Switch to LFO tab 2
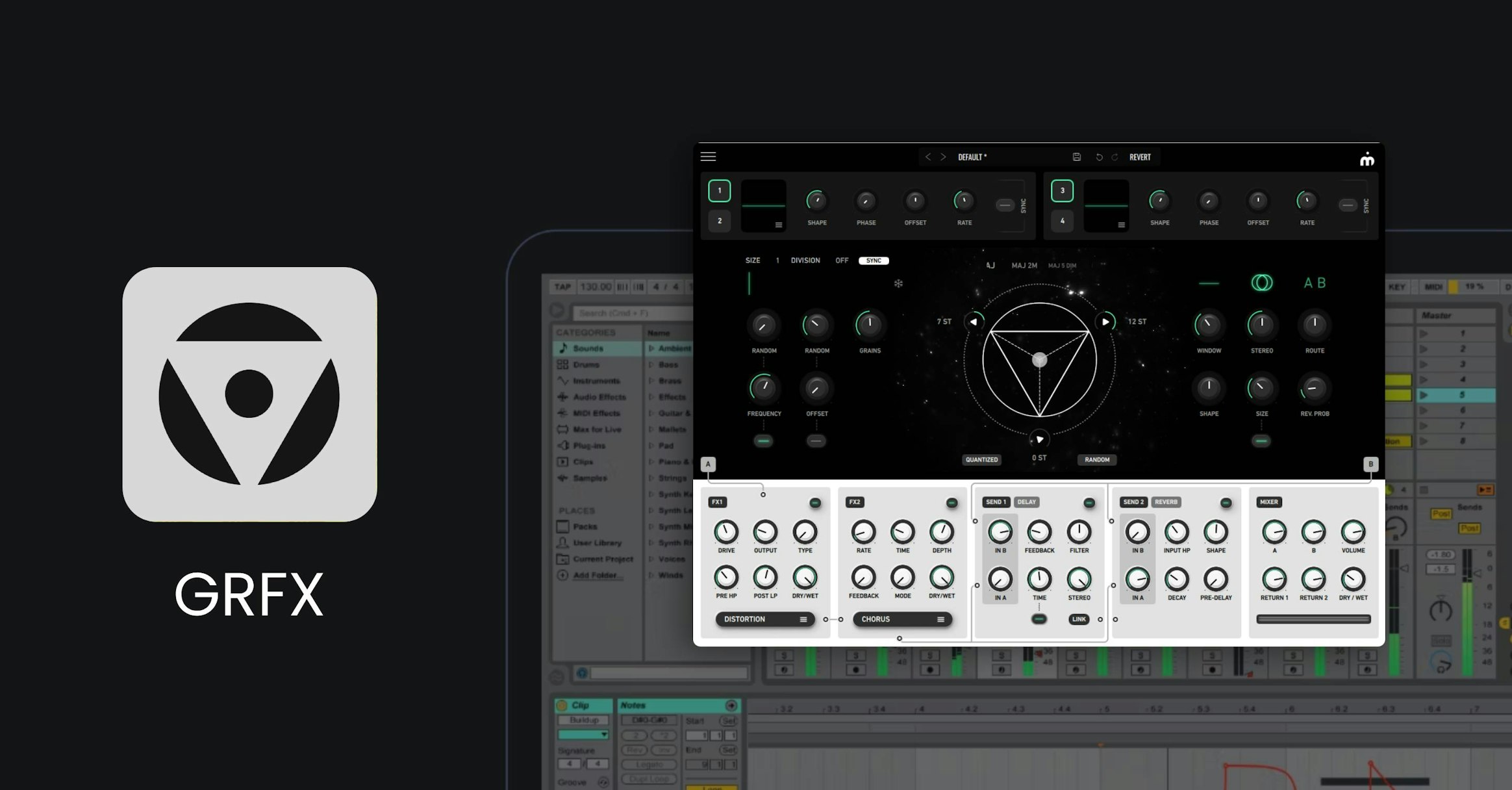The image size is (1512, 790). (x=720, y=221)
